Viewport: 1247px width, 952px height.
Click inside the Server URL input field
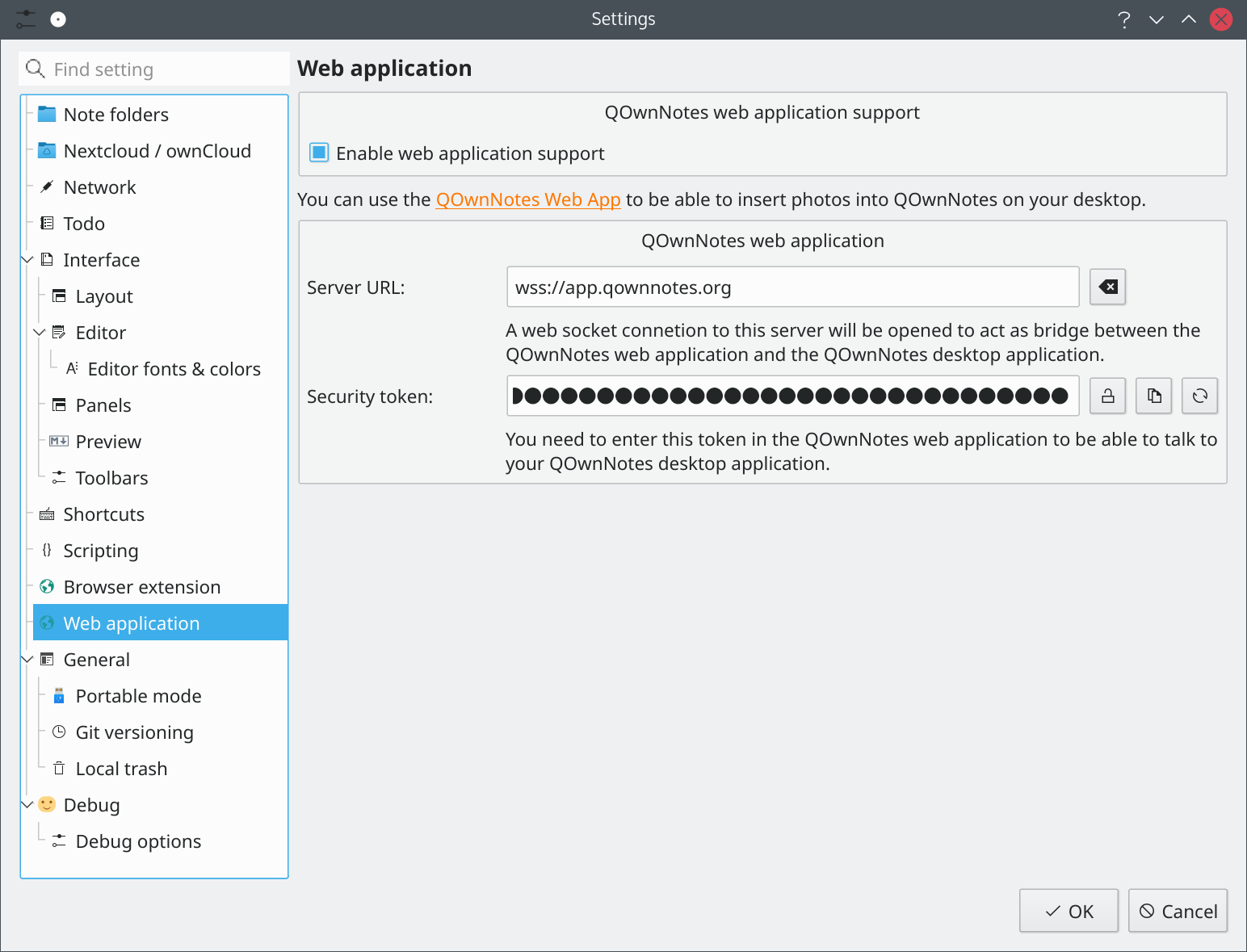pyautogui.click(x=791, y=287)
